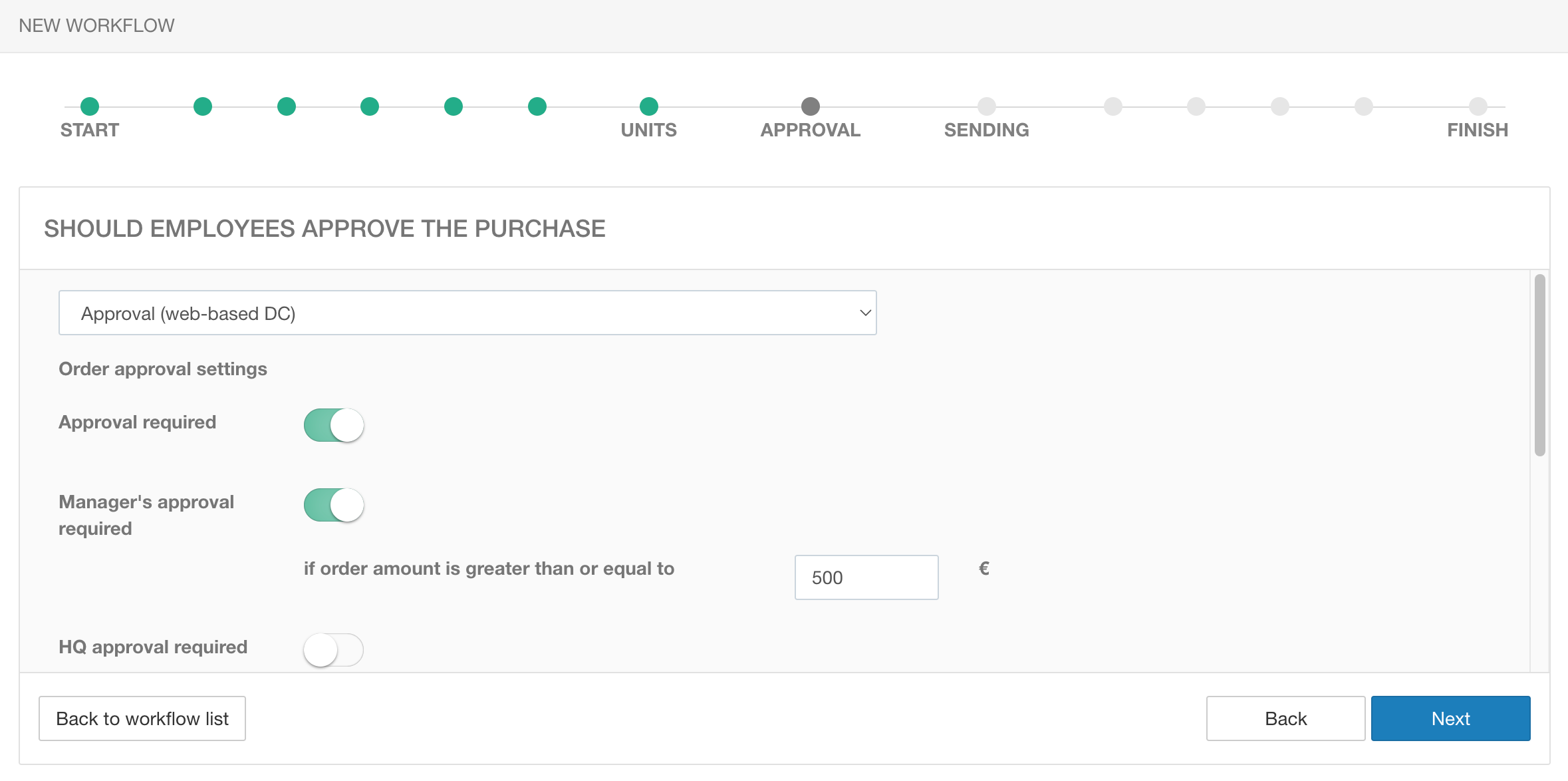This screenshot has height=781, width=1568.
Task: Click the UNITS step circle
Action: pos(648,106)
